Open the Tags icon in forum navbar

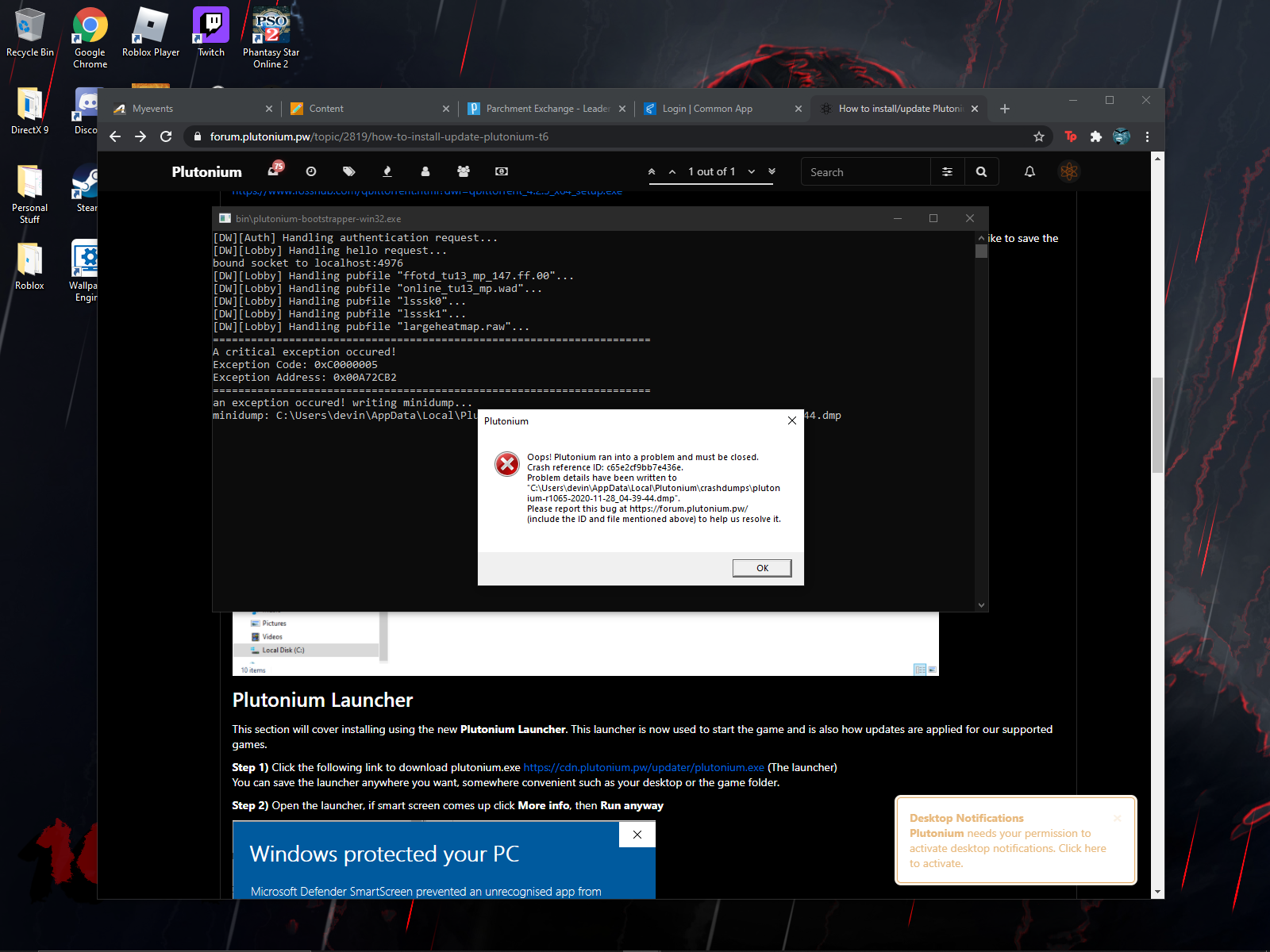349,171
